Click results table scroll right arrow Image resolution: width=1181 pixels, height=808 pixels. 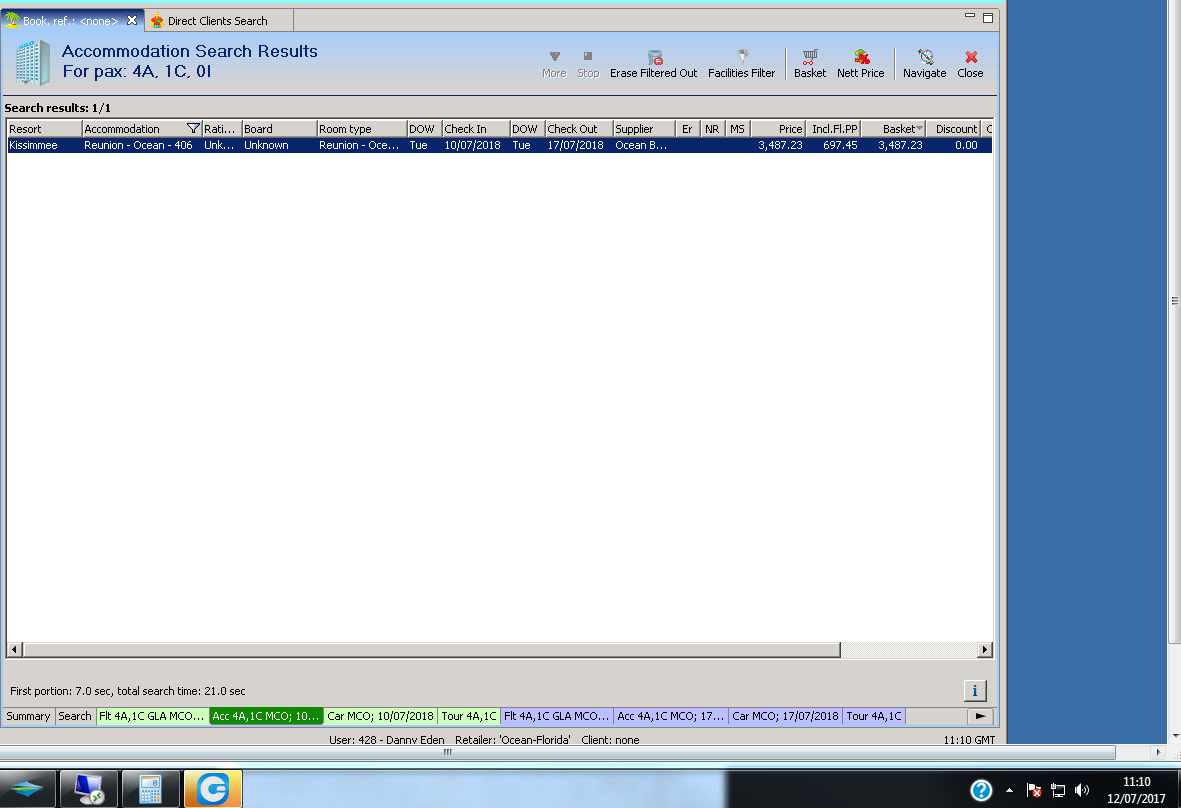[x=985, y=649]
